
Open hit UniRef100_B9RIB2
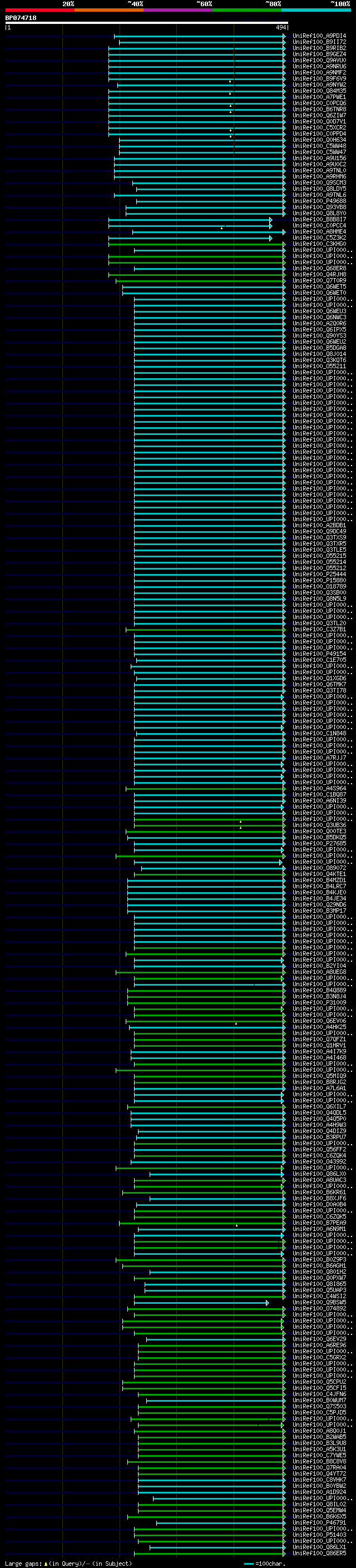tap(319, 48)
